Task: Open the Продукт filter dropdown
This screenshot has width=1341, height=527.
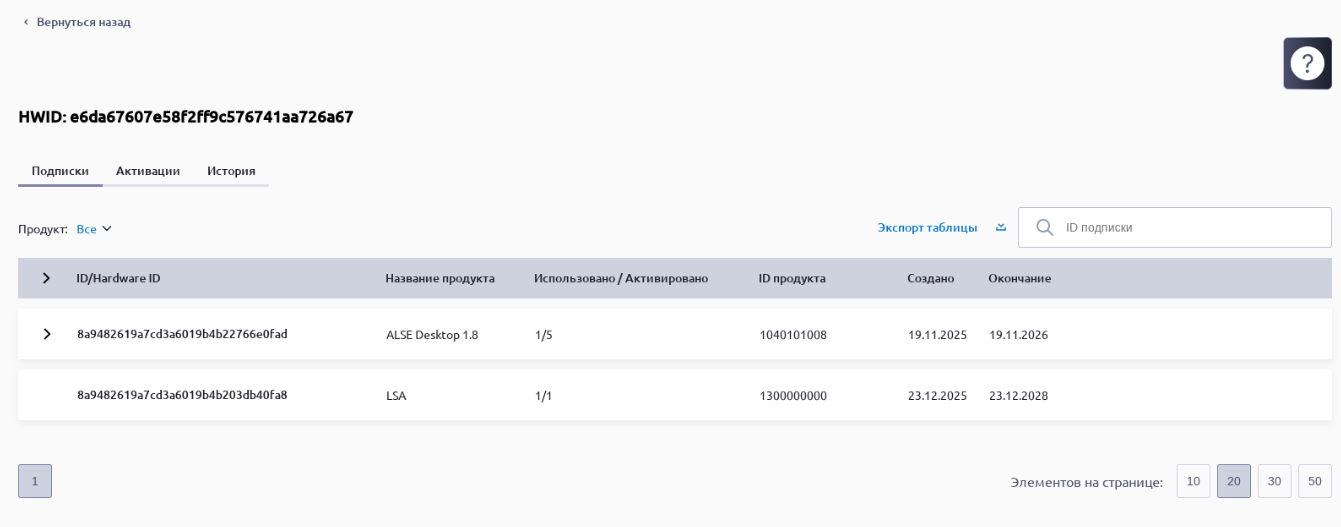Action: click(95, 229)
